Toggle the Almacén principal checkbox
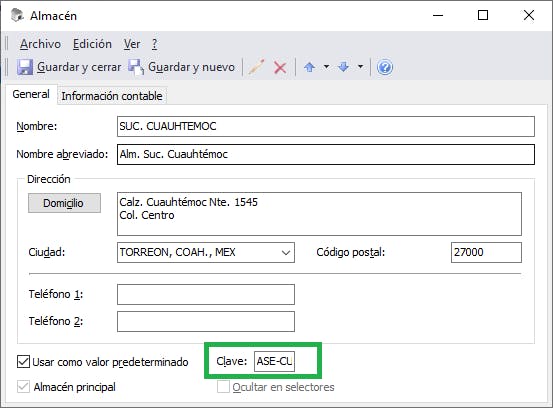The width and height of the screenshot is (553, 408). click(23, 386)
